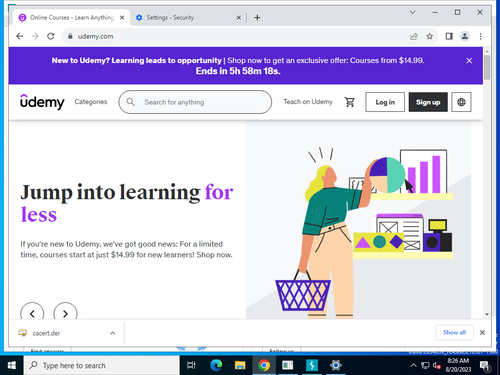This screenshot has width=500, height=375.
Task: Open the downloaded cacert.der file
Action: 47,333
